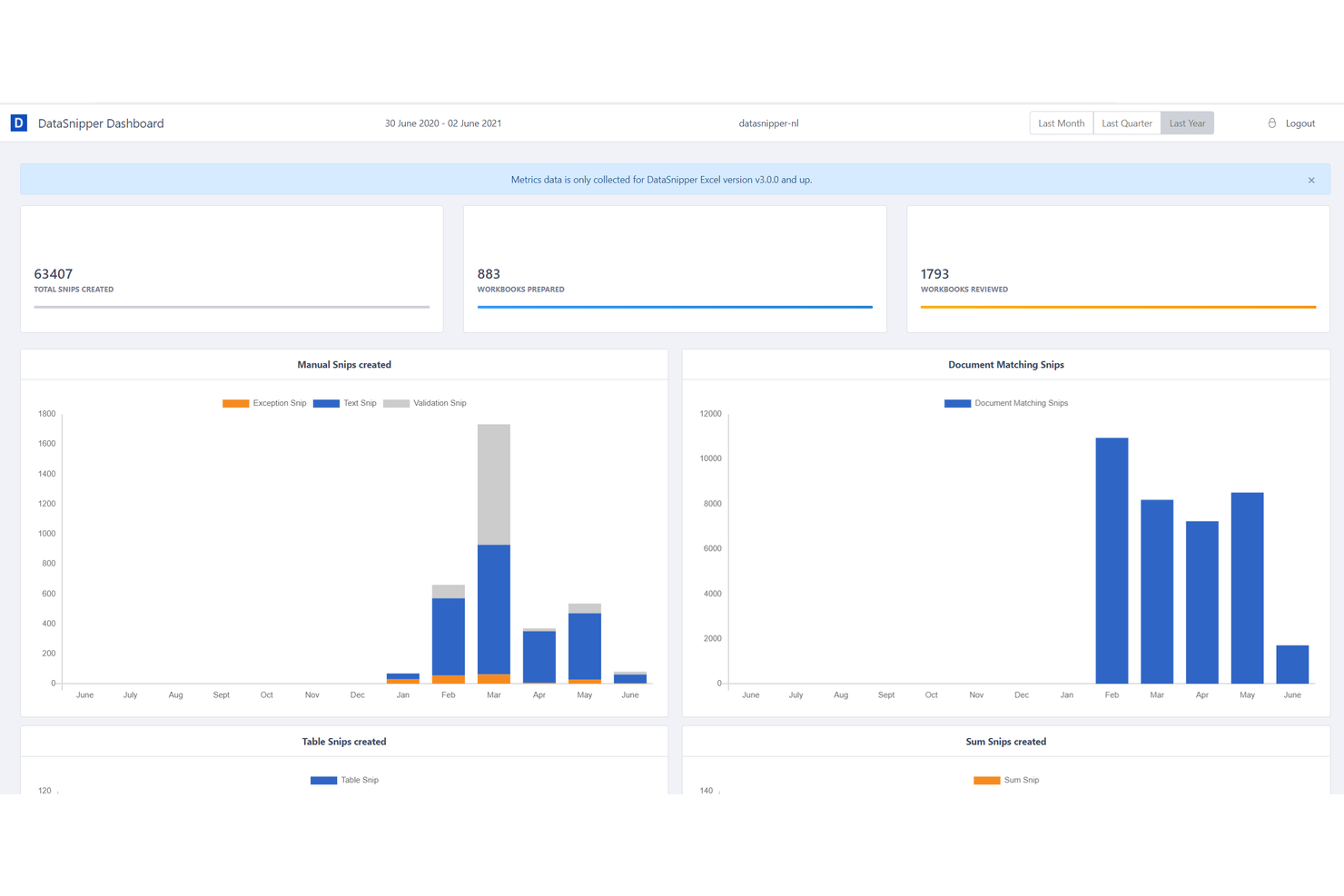This screenshot has height=896, width=1344.
Task: Click the Feb bar in Manual Snips chart
Action: (449, 635)
